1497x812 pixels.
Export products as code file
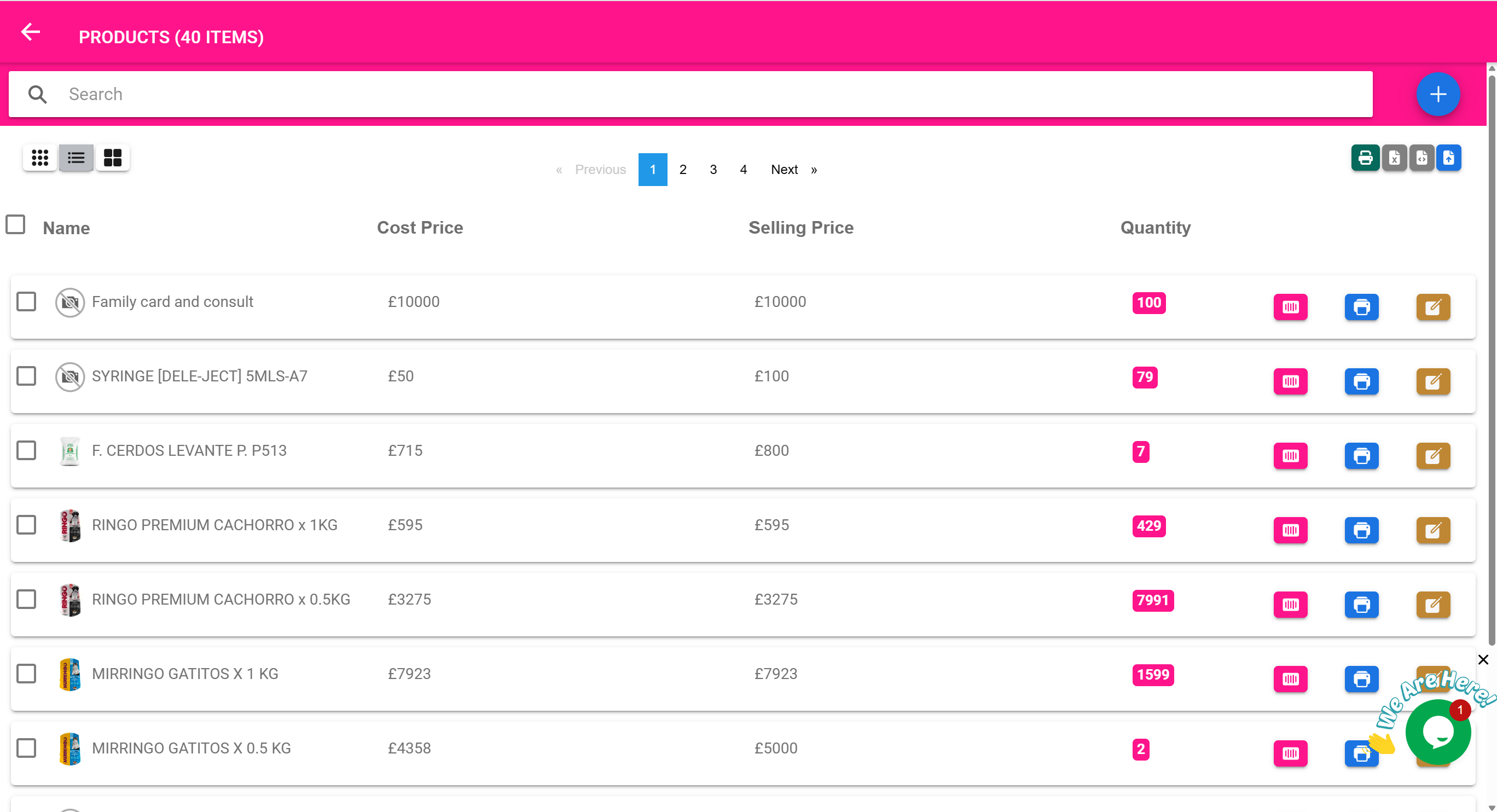pyautogui.click(x=1421, y=158)
